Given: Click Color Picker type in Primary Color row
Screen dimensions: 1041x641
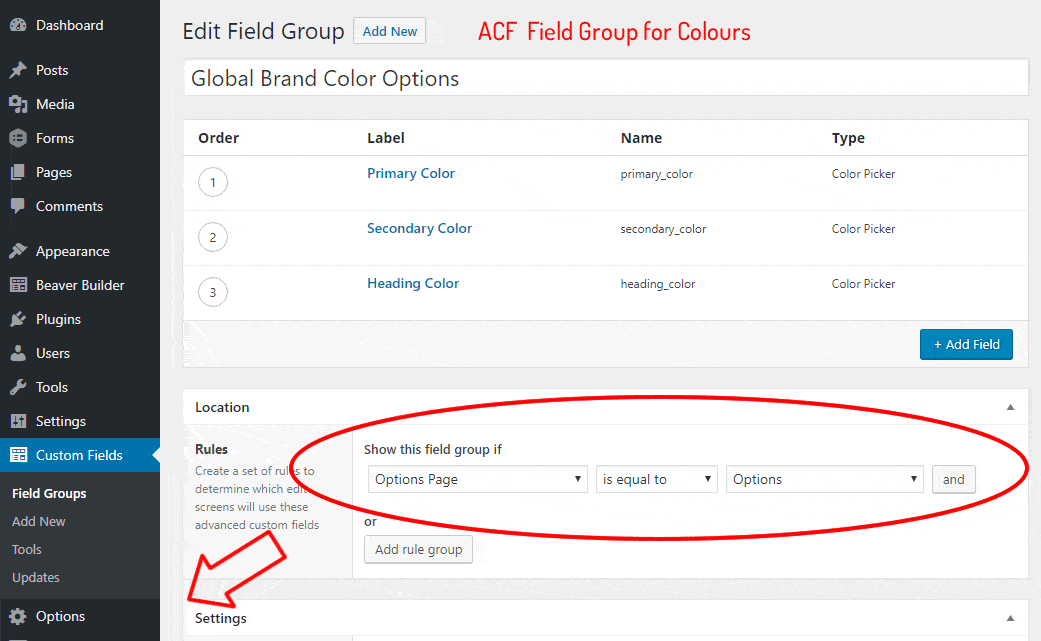Looking at the screenshot, I should [x=863, y=174].
